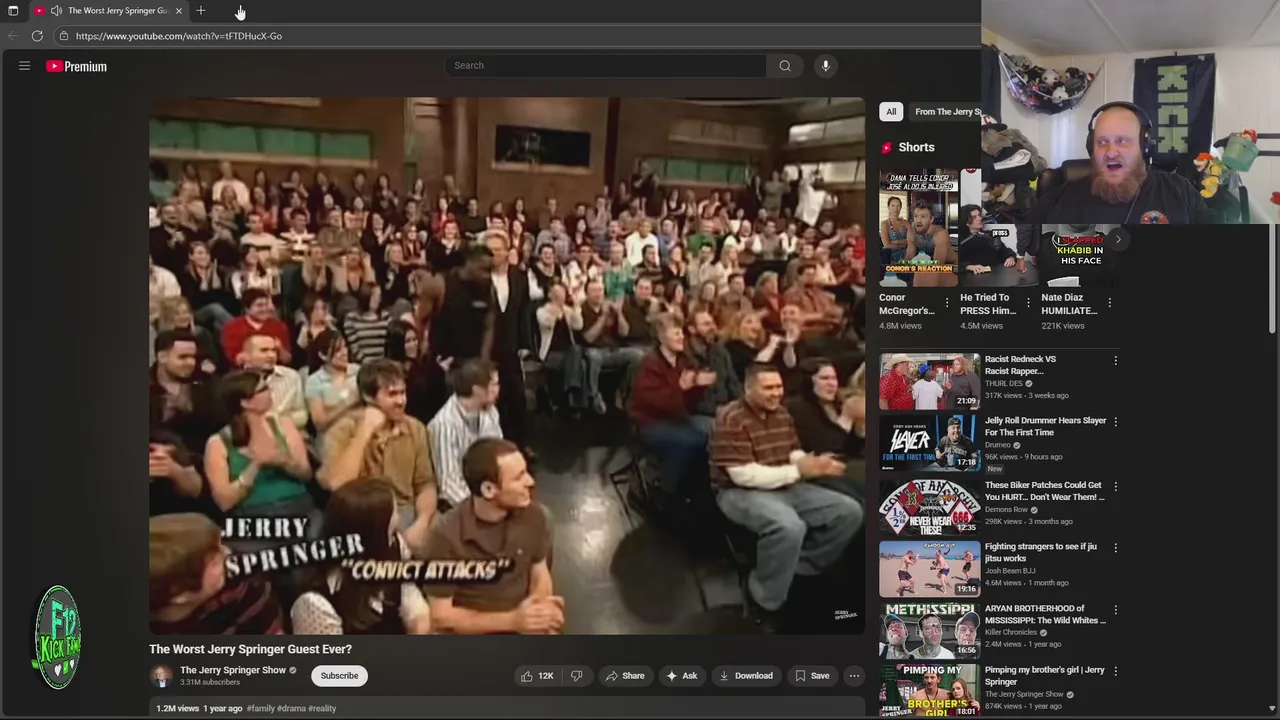Image resolution: width=1280 pixels, height=720 pixels.
Task: Open Jelly Roll Drummer Hears Slayer video thumbnail
Action: pyautogui.click(x=930, y=443)
